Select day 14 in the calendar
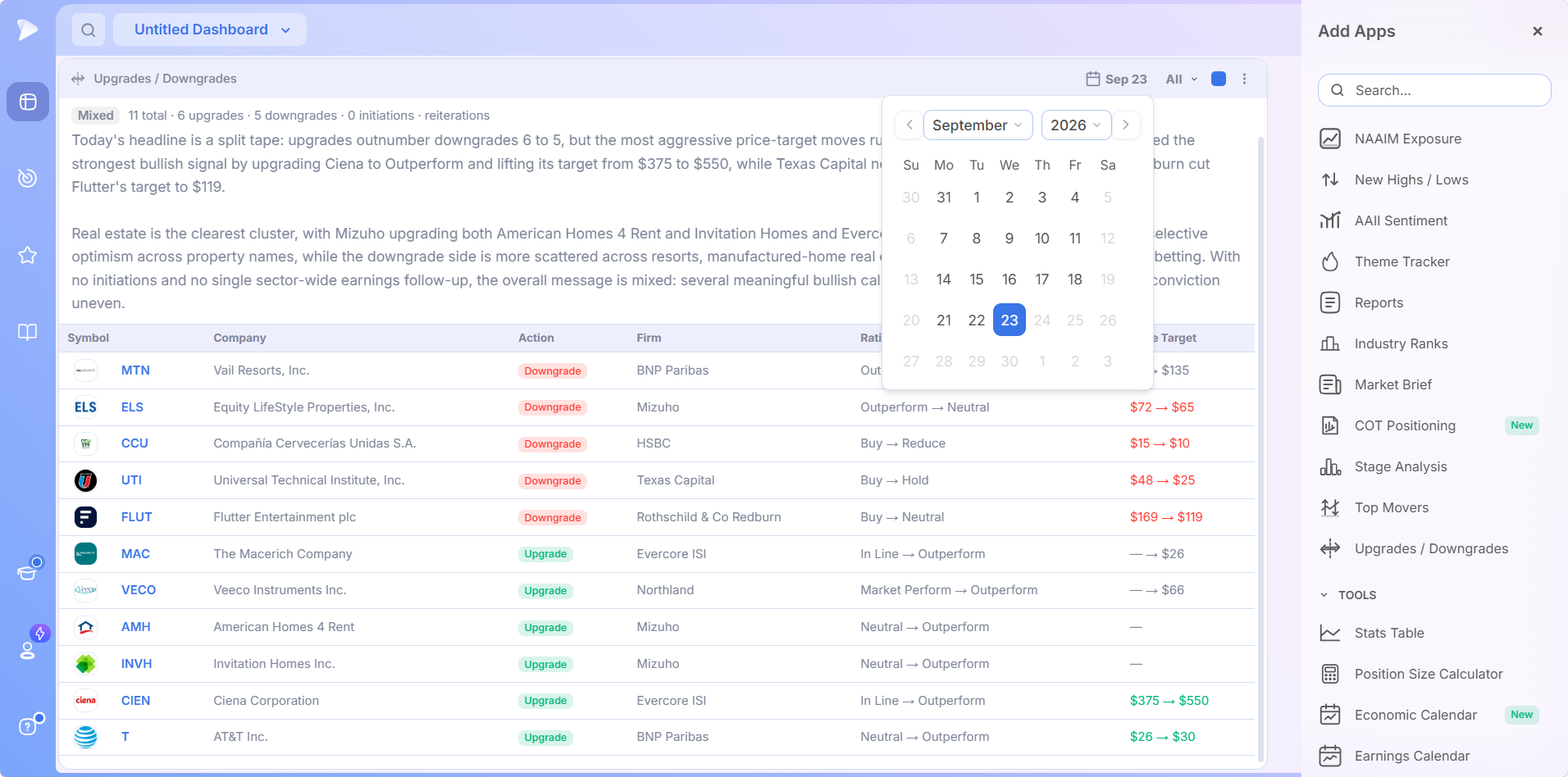1568x777 pixels. click(944, 279)
